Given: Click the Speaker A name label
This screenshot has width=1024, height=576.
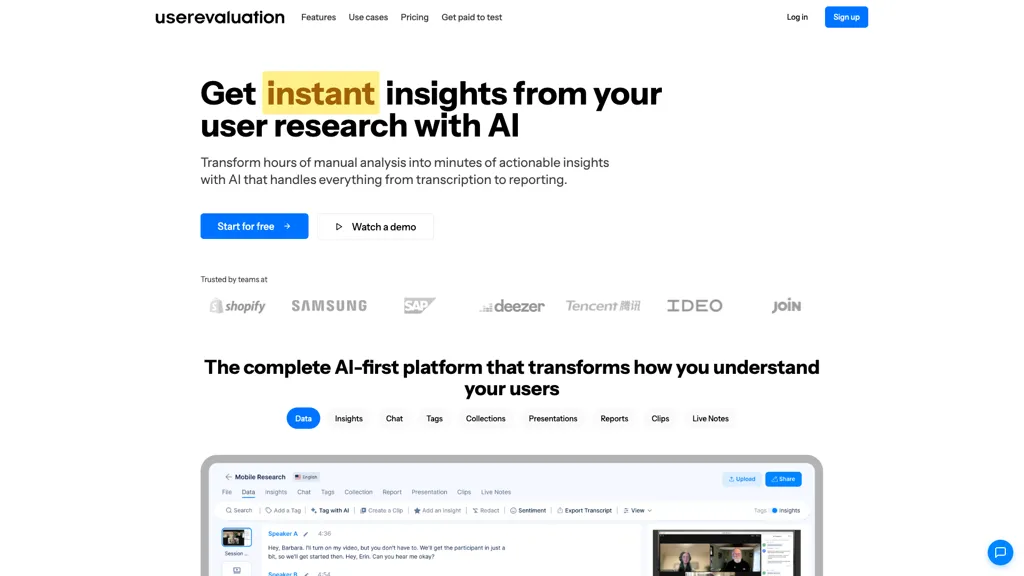Looking at the screenshot, I should click(x=283, y=534).
